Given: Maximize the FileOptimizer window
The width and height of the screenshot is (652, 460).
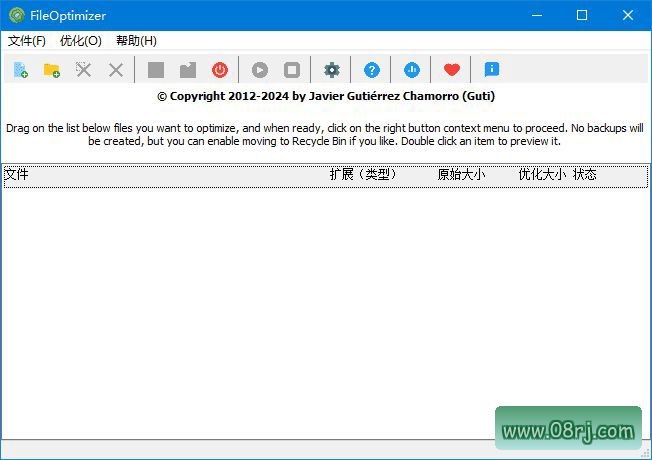Looking at the screenshot, I should [582, 15].
